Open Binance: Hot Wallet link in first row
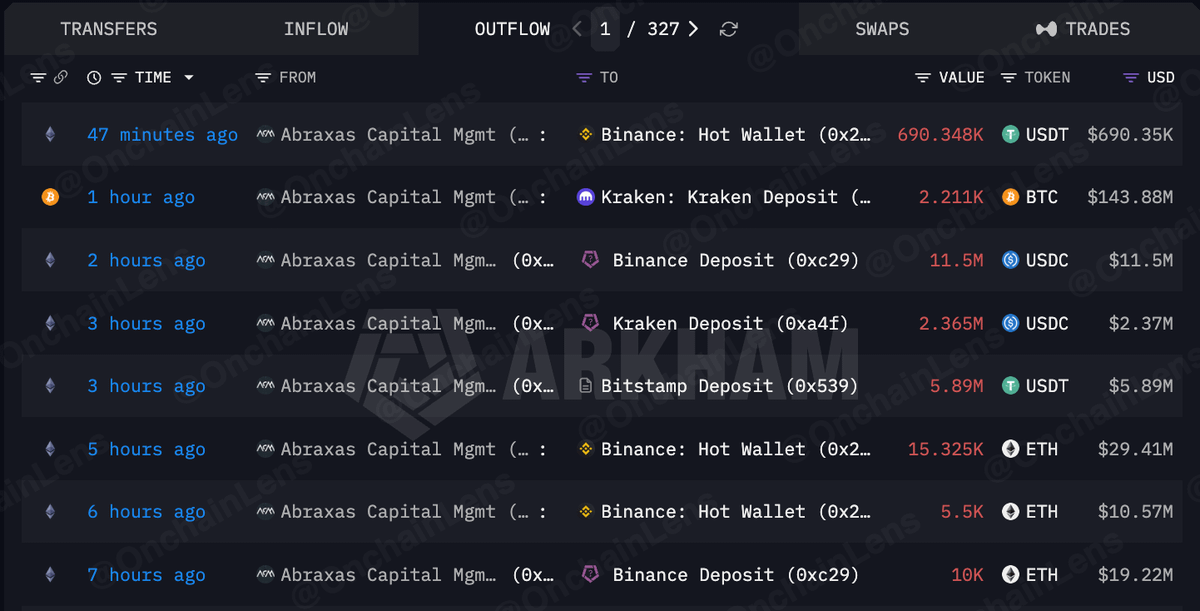This screenshot has height=611, width=1200. point(736,134)
